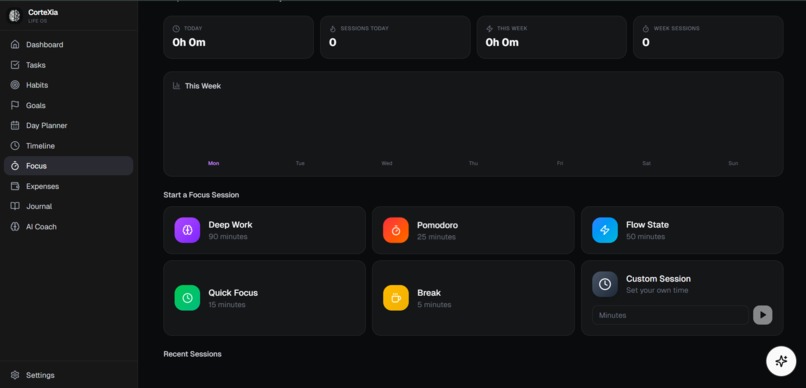Viewport: 806px width, 388px height.
Task: Click the orange Pomodoro timer icon
Action: click(396, 230)
